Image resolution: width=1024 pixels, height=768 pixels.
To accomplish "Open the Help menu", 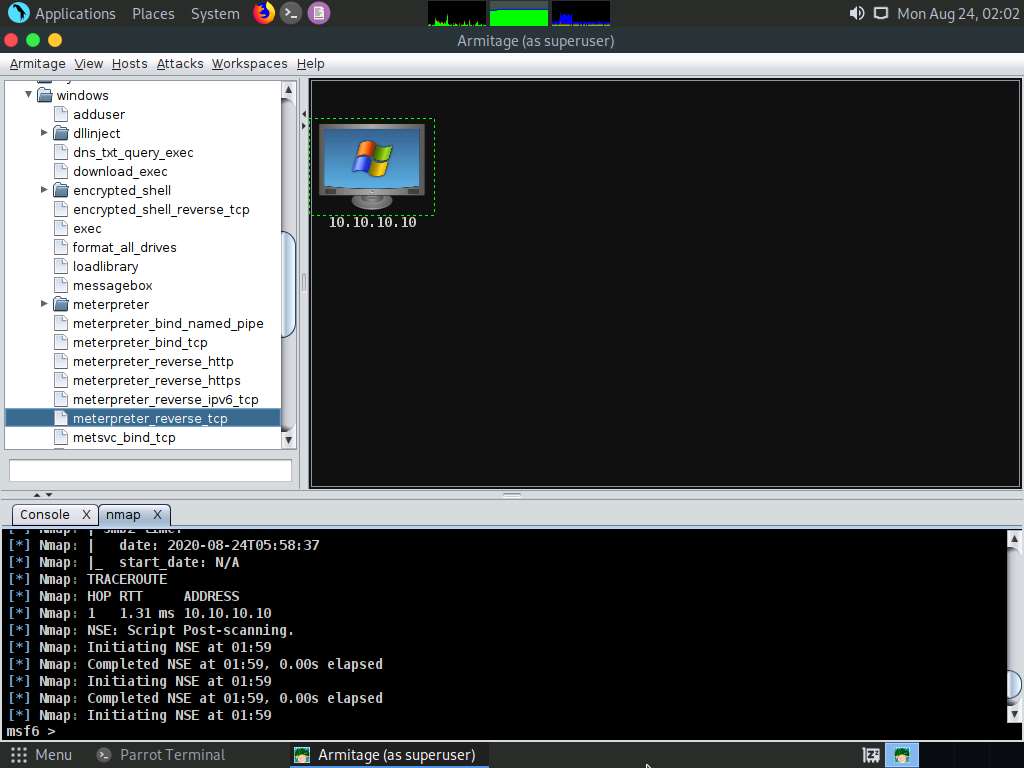I will pos(310,63).
